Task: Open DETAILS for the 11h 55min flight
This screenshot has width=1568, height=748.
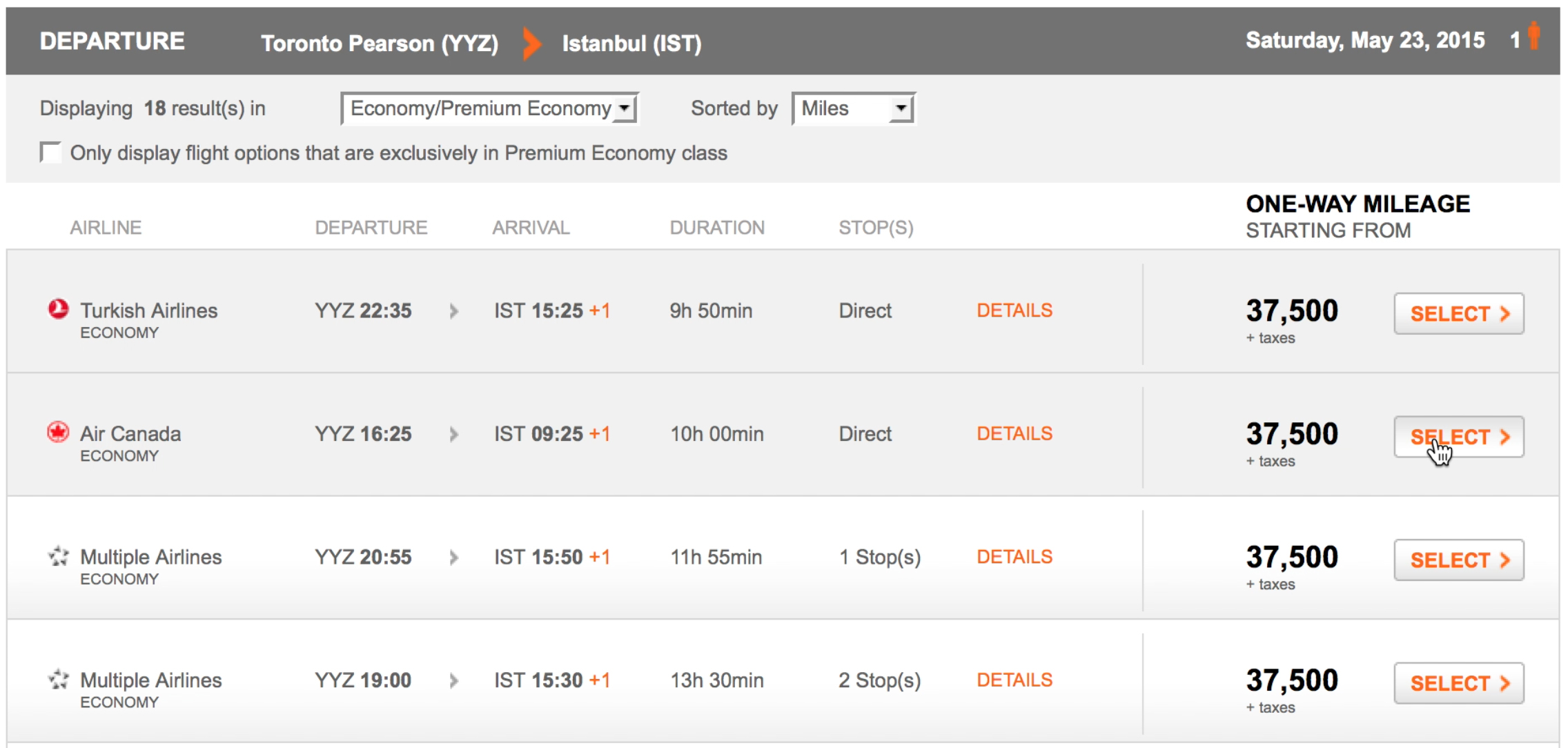Action: pyautogui.click(x=1015, y=557)
